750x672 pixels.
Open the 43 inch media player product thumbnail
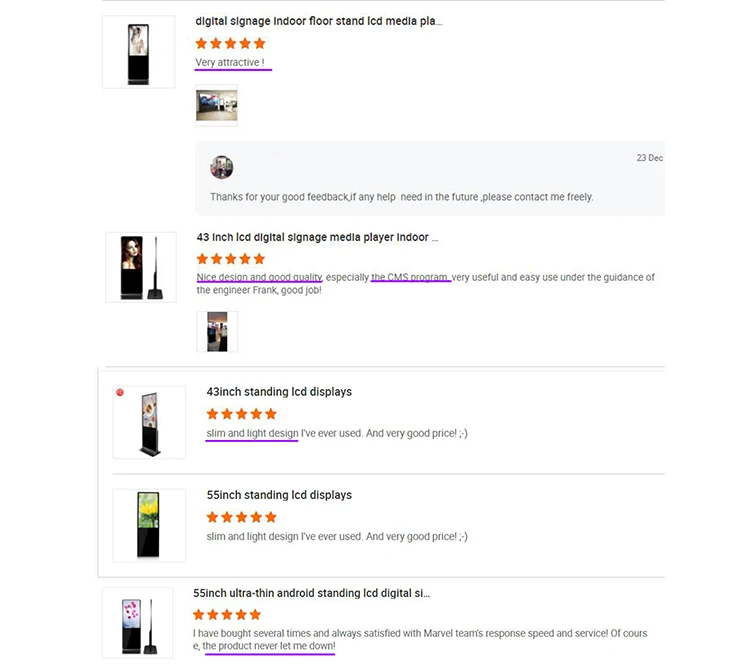[140, 267]
